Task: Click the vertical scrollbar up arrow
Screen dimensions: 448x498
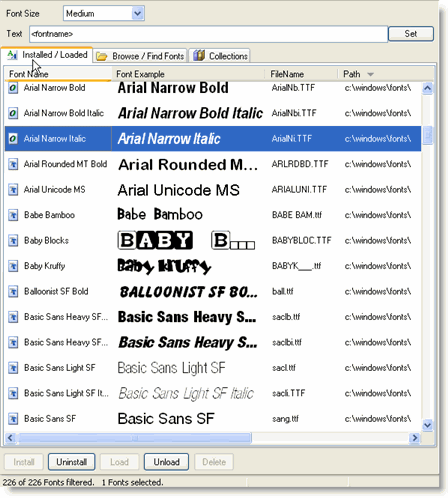Action: (x=427, y=88)
